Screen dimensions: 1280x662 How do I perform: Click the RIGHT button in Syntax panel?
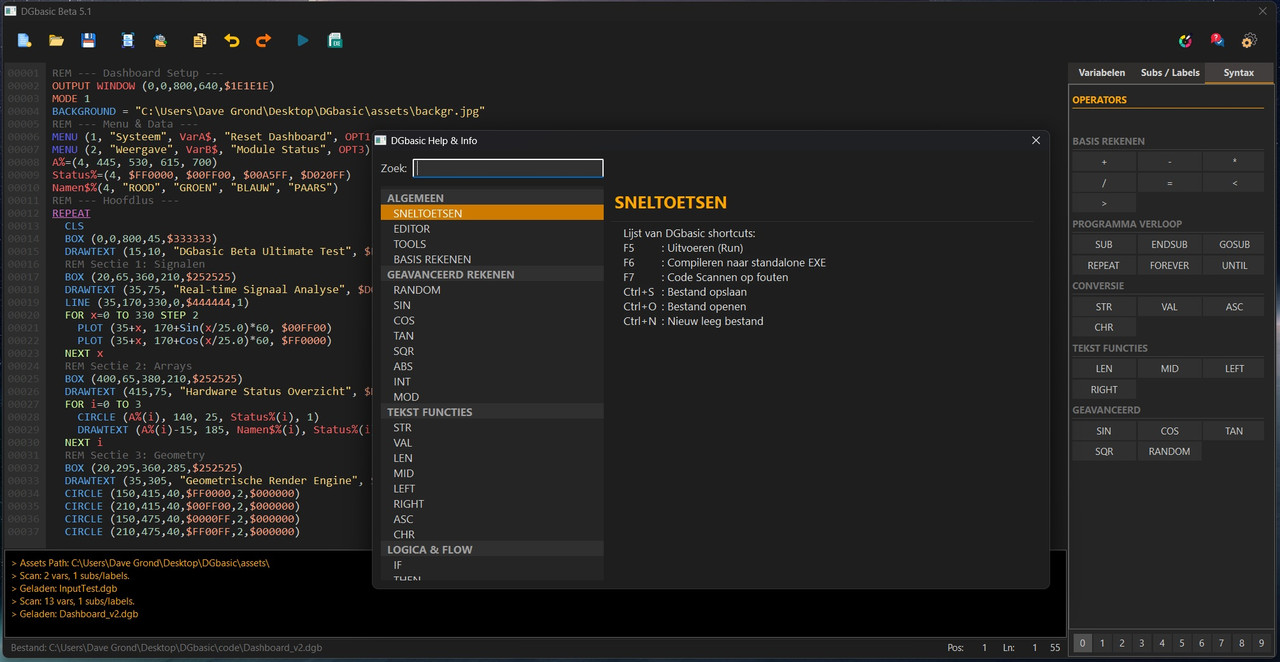tap(1104, 390)
